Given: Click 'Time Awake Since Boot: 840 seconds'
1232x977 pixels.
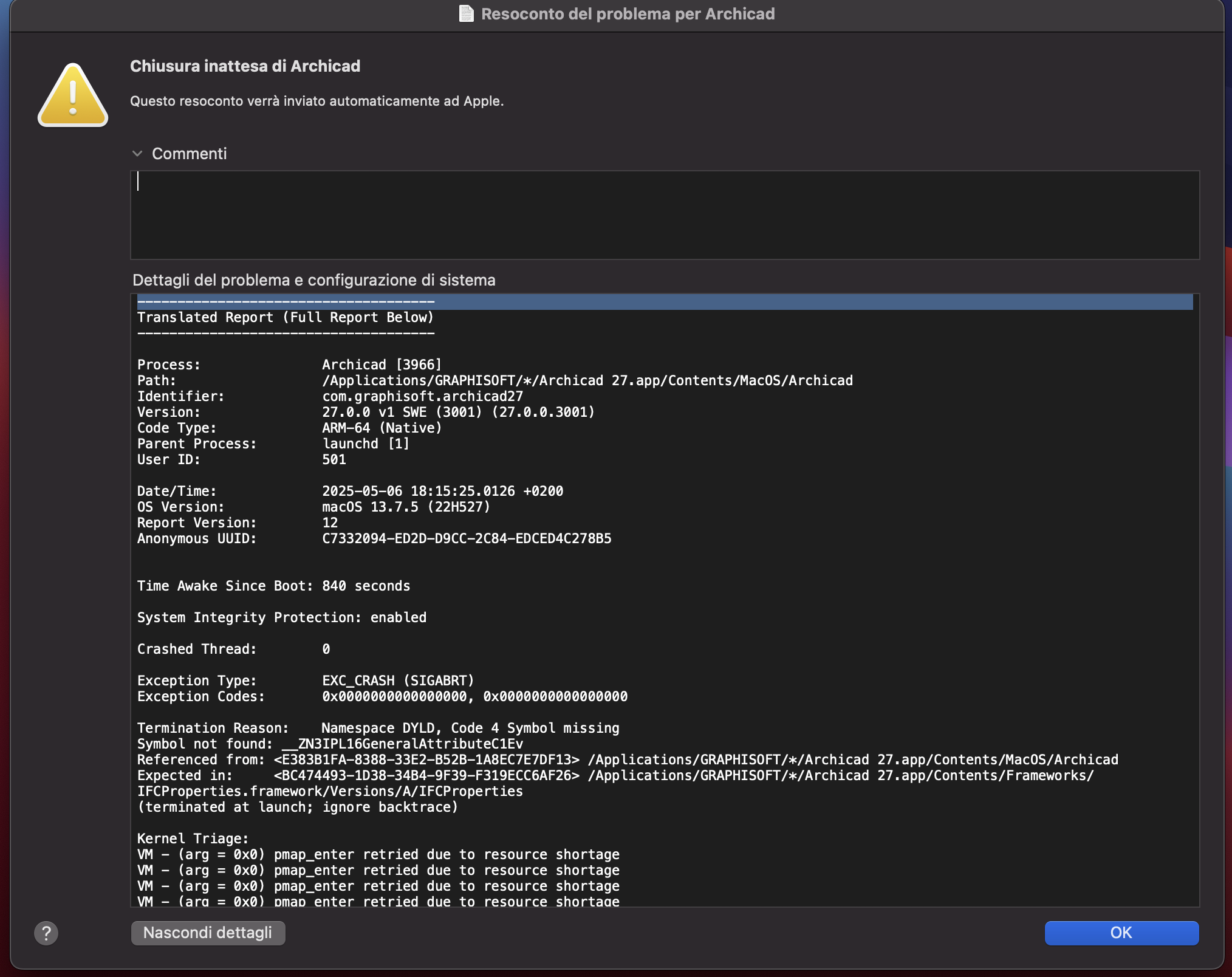Looking at the screenshot, I should pyautogui.click(x=273, y=586).
